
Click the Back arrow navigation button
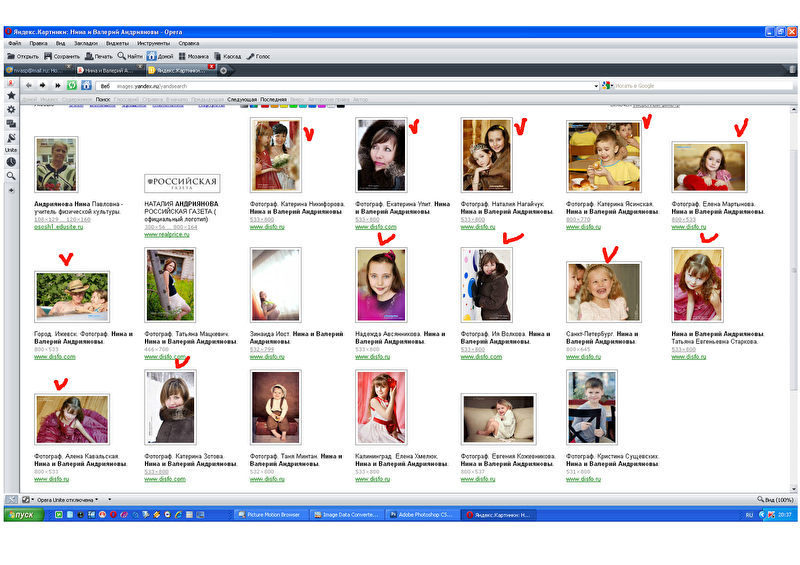tap(29, 86)
